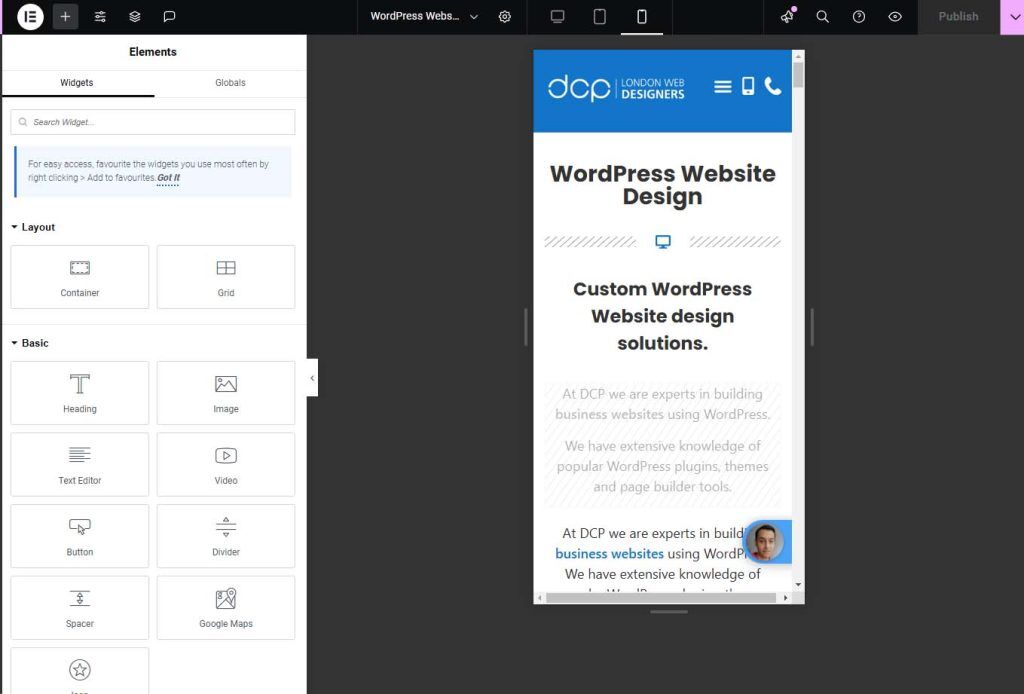
Task: Open the Elementor logo menu
Action: click(30, 16)
